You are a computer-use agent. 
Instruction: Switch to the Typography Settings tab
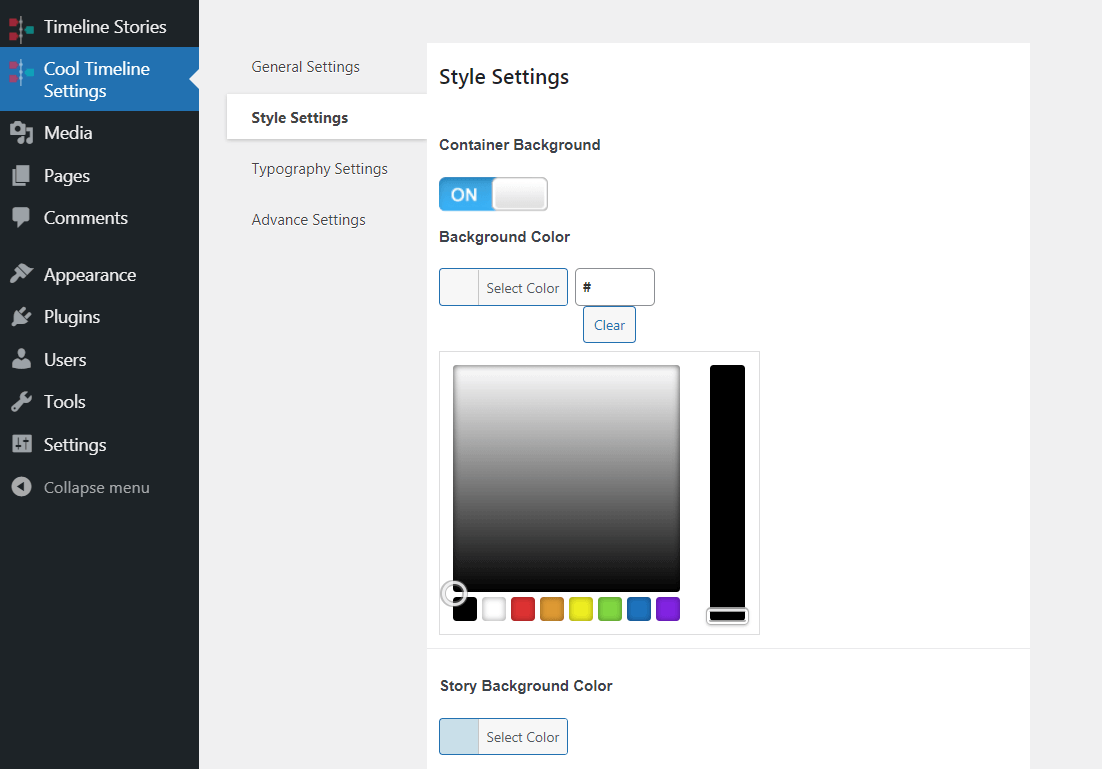tap(320, 169)
